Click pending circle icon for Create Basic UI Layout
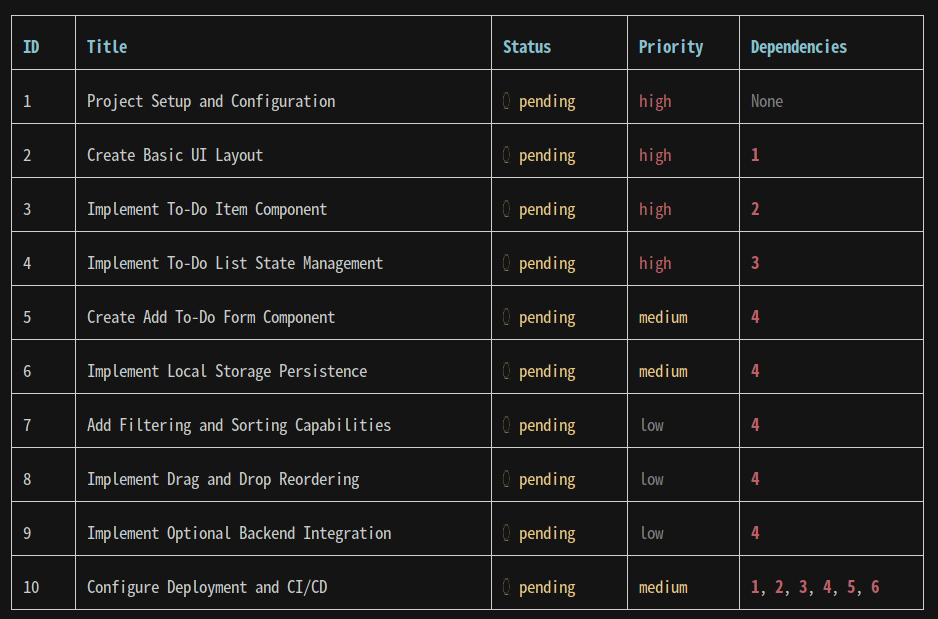The height and width of the screenshot is (619, 938). 507,155
